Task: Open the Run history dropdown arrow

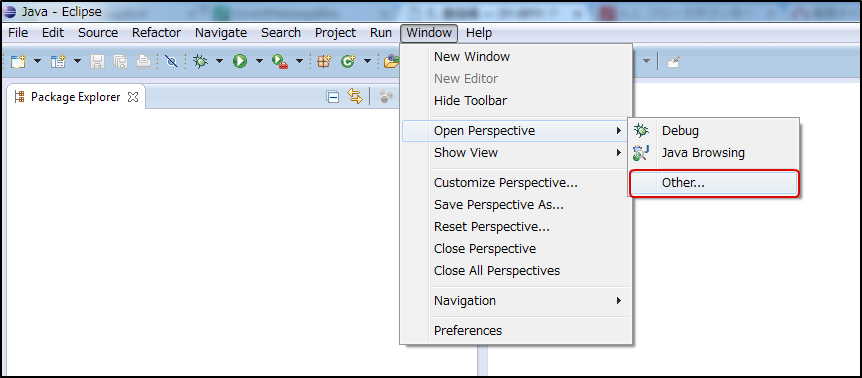Action: (x=259, y=62)
